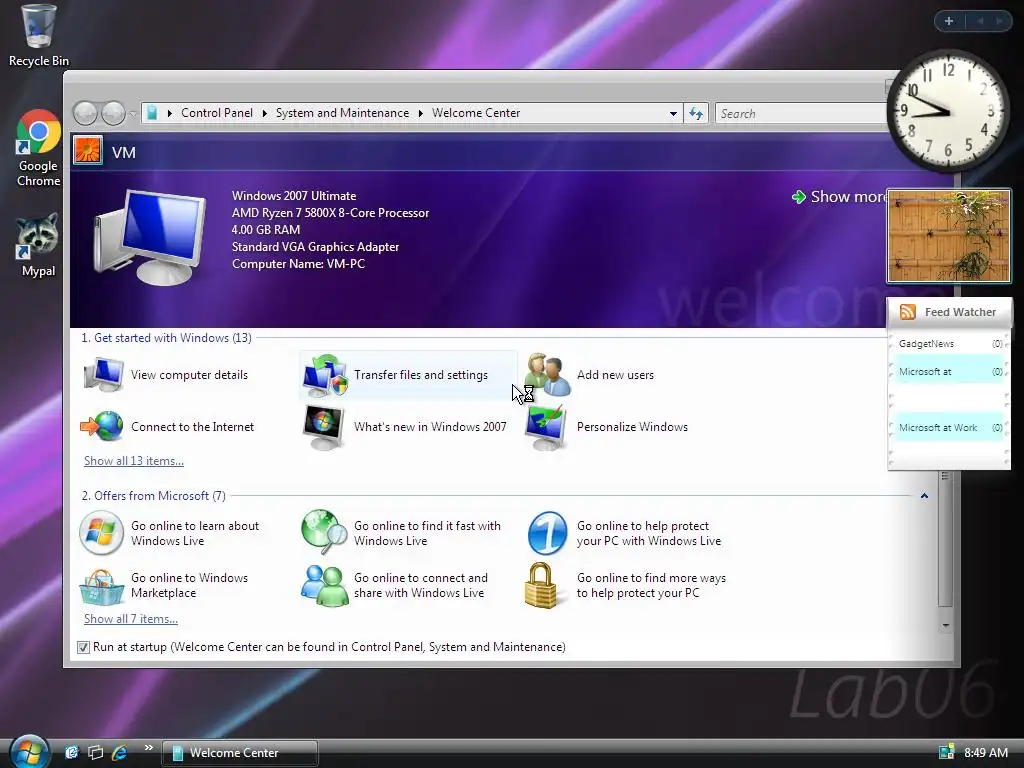The image size is (1024, 768).
Task: Click the refresh button beside address bar
Action: 696,114
